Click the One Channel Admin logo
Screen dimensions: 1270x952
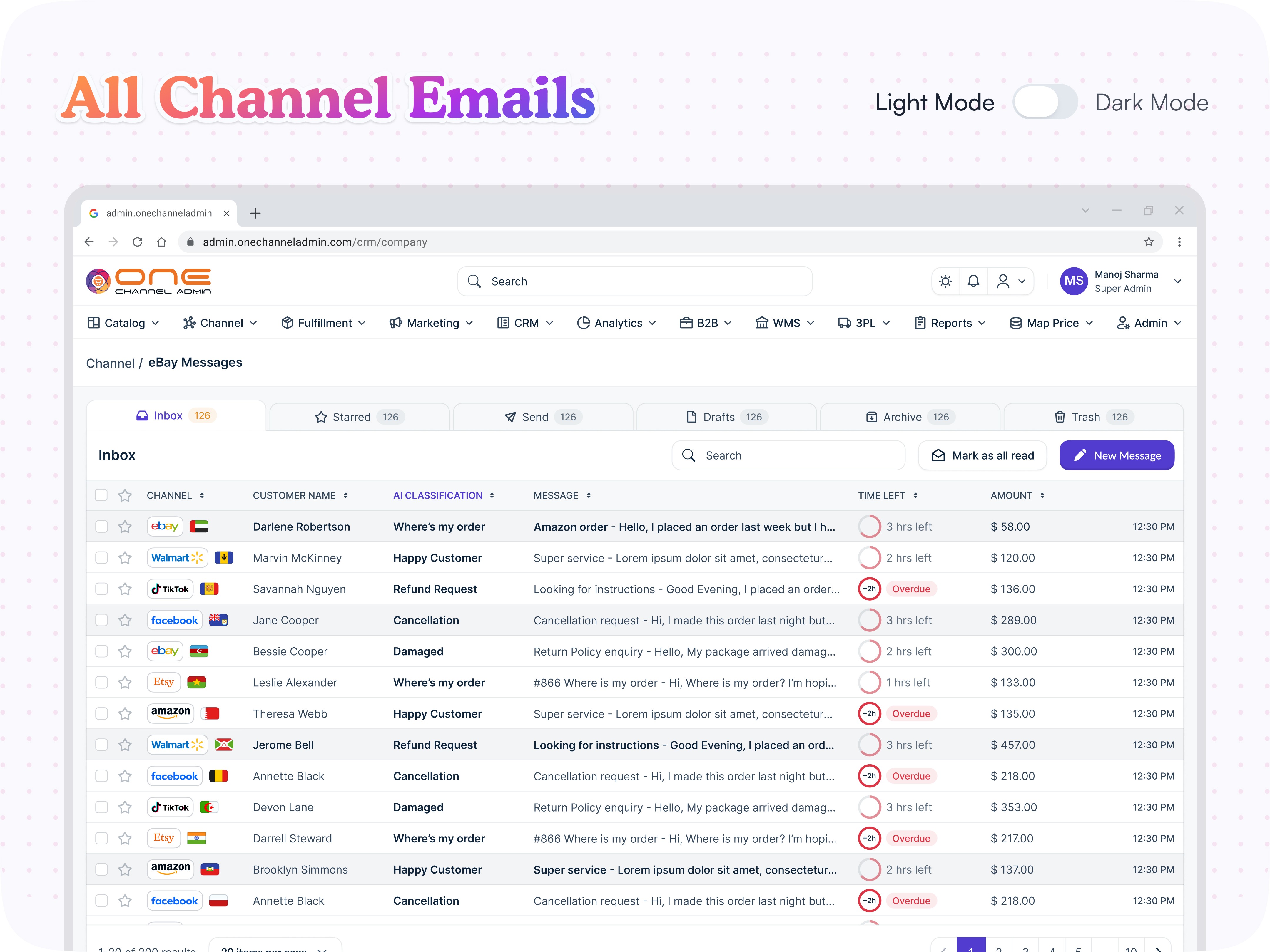[149, 281]
